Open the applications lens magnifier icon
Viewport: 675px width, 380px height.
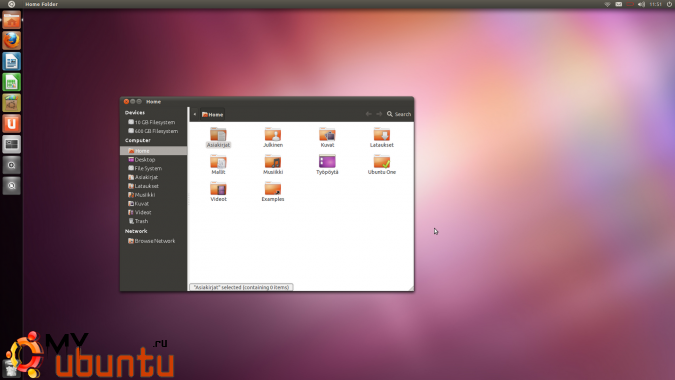(12, 165)
